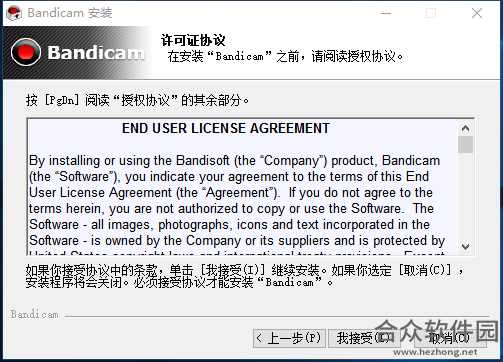Cancel installation with 取消(C) button
This screenshot has width=503, height=362.
449,338
